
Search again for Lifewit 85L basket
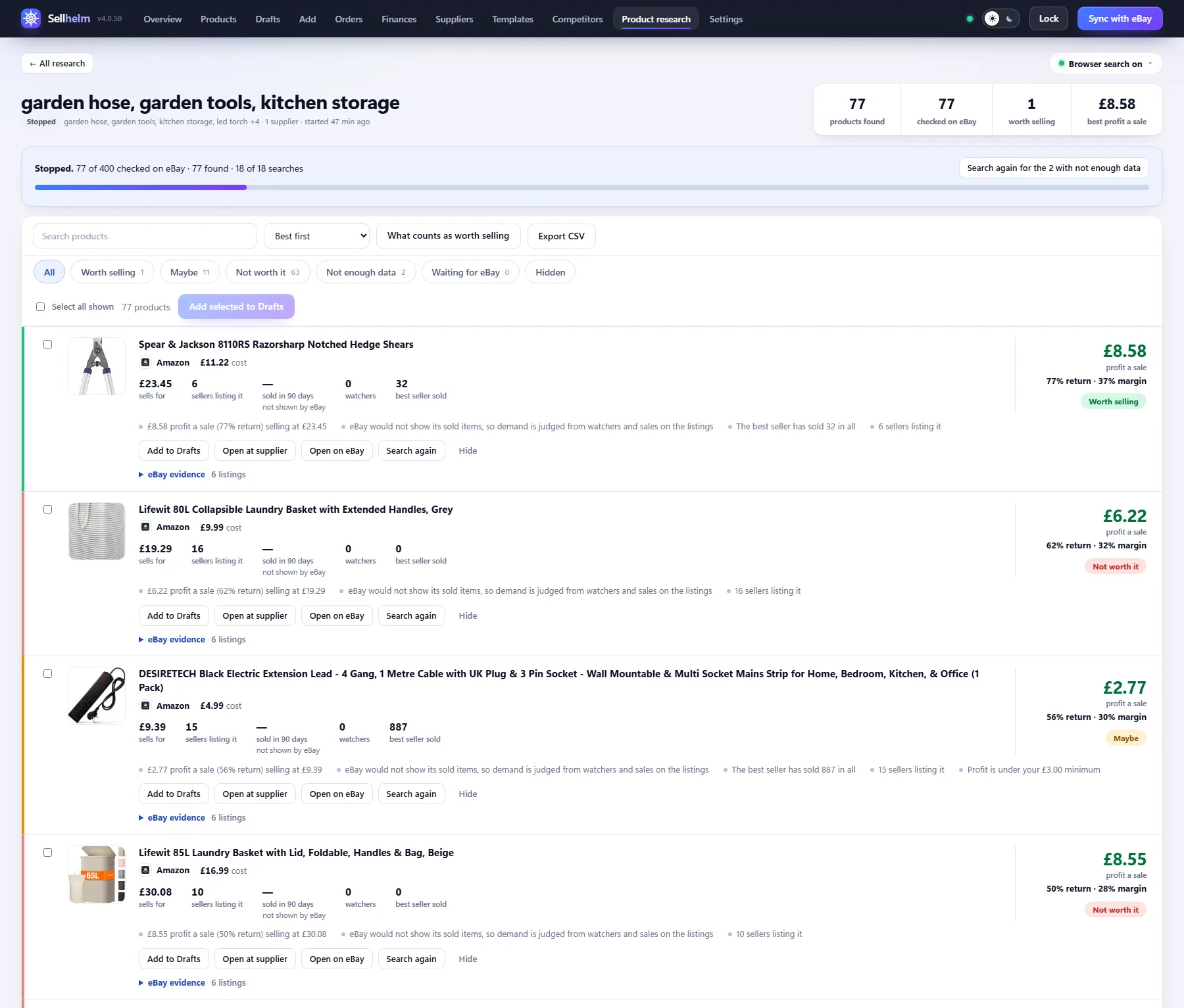(x=411, y=959)
